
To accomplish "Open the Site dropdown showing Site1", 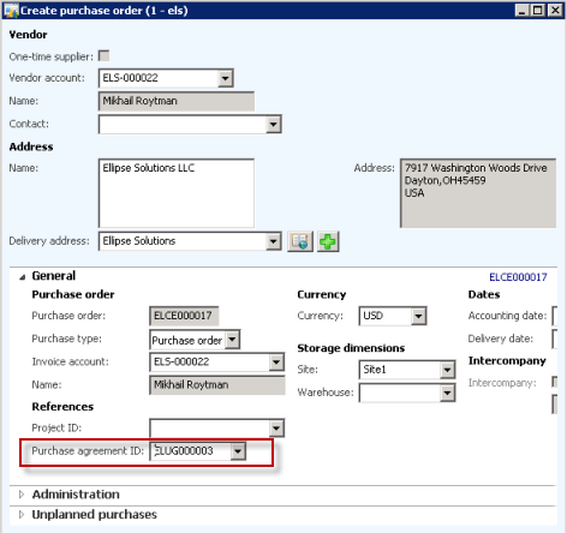I will (447, 370).
